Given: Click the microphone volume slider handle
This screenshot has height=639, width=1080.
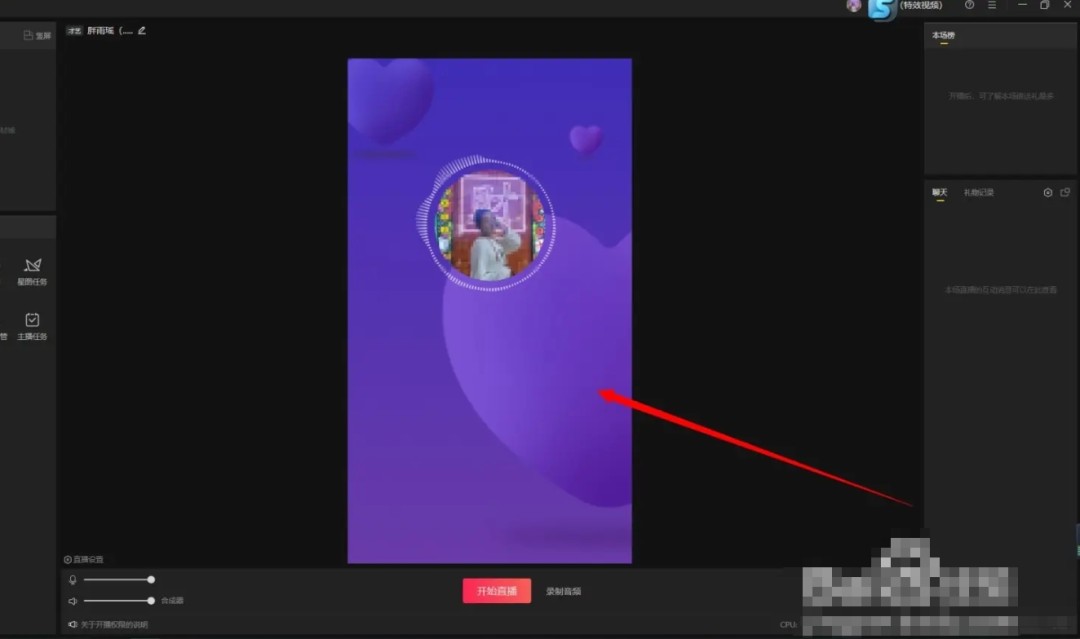Looking at the screenshot, I should click(151, 579).
